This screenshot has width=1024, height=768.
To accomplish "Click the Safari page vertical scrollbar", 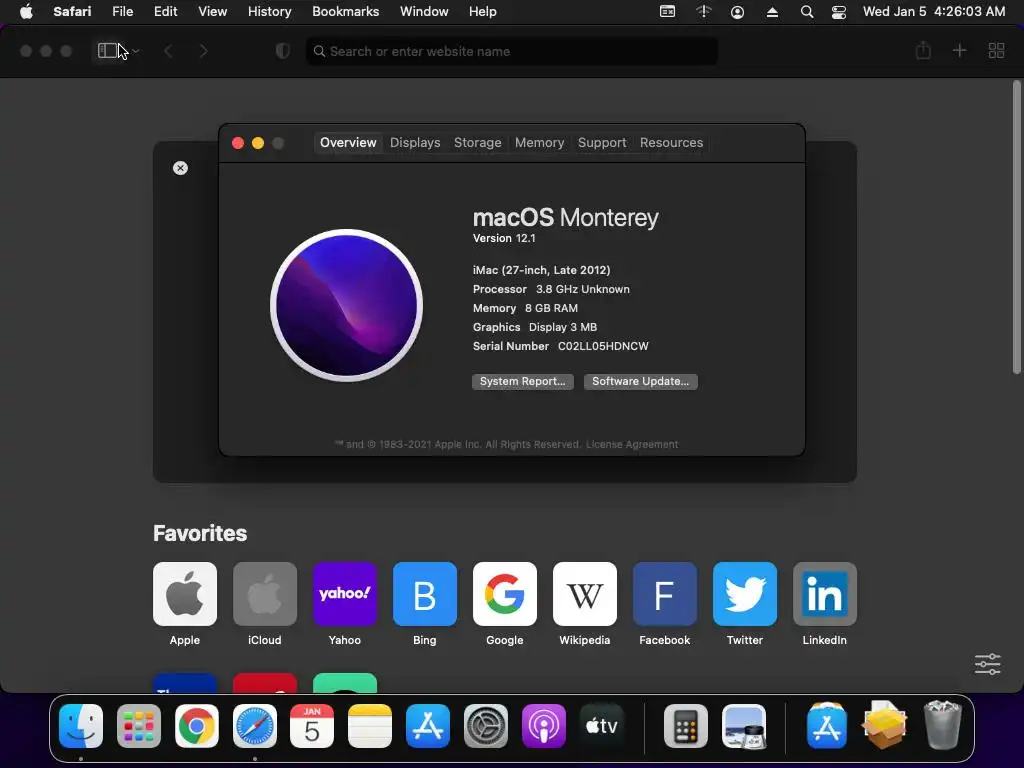I will coord(1016,227).
